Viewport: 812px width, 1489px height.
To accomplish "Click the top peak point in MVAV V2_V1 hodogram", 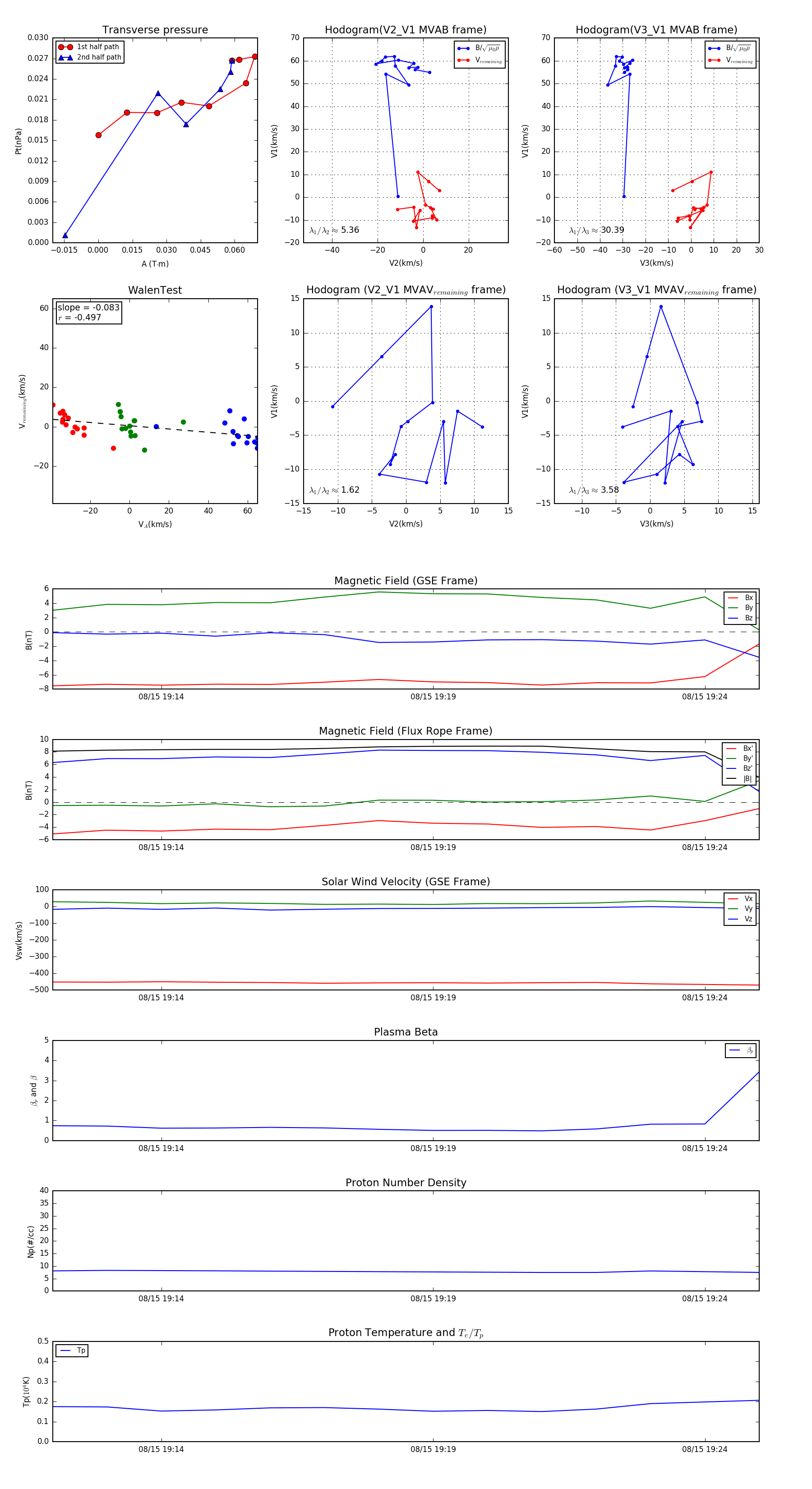I will (x=431, y=307).
